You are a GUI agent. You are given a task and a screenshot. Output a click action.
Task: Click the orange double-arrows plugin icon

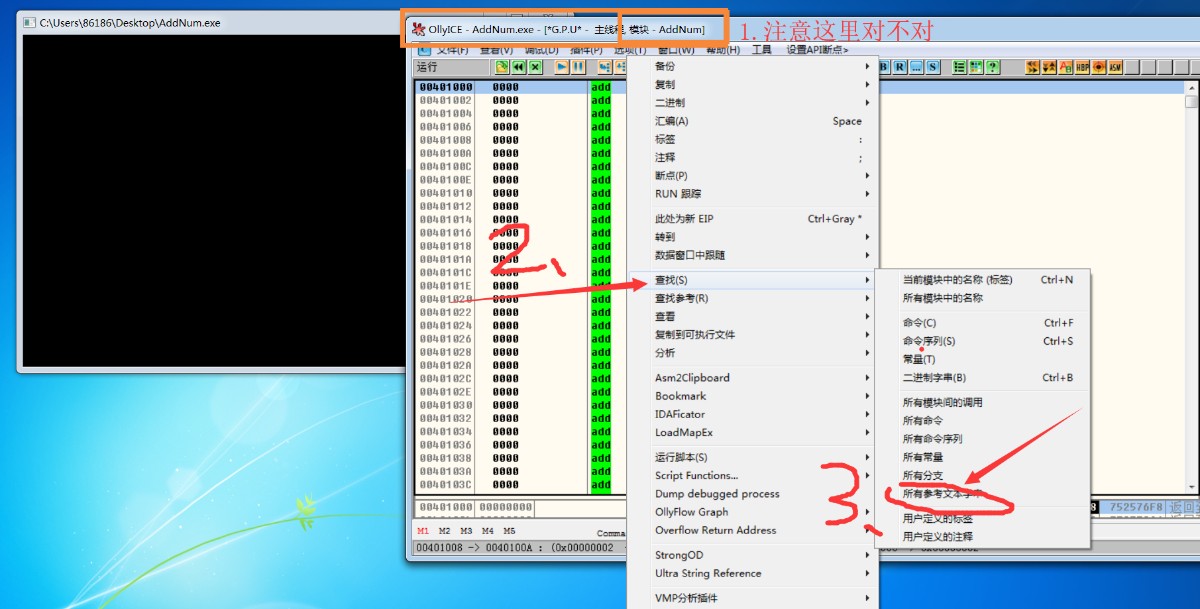coord(1034,67)
